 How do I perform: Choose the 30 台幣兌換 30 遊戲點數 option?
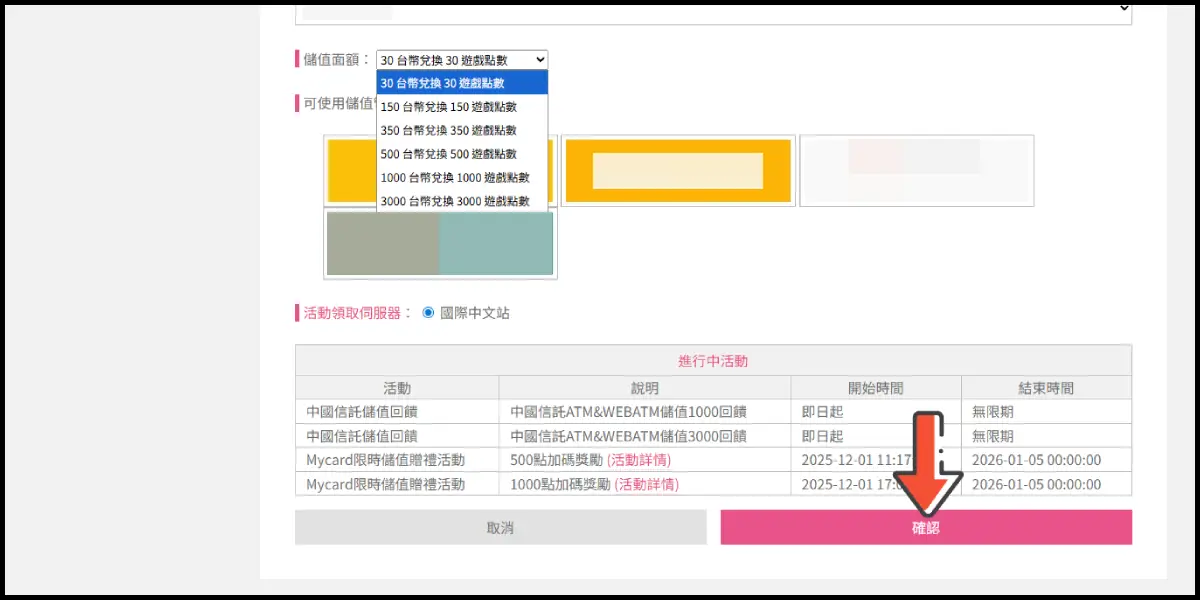click(462, 83)
